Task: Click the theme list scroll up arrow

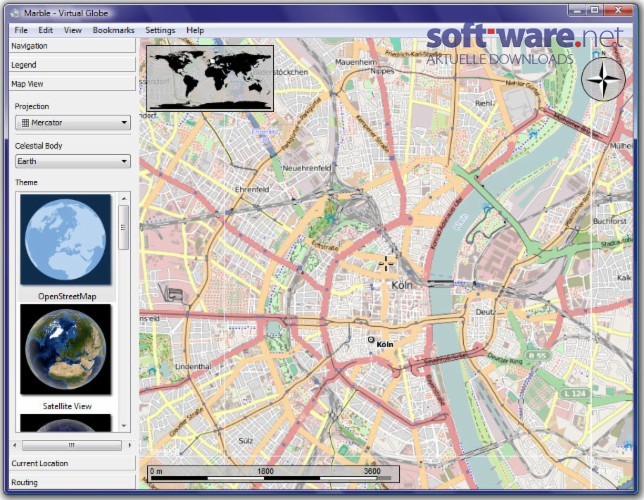Action: point(124,198)
